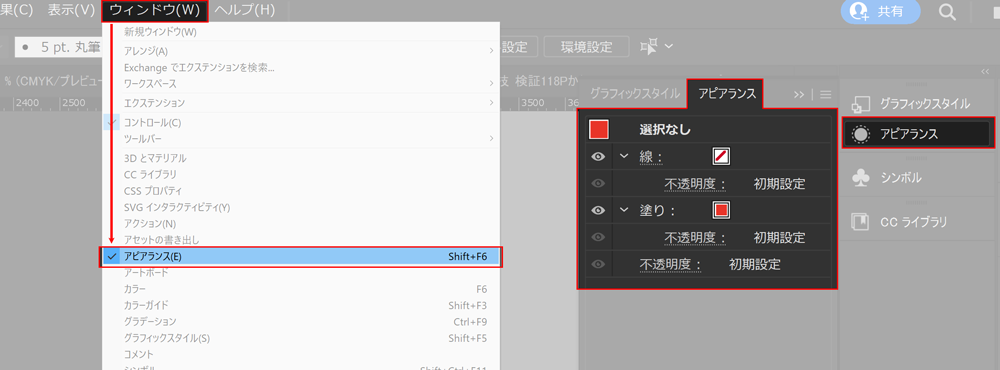Choose アートボード menu item

click(300, 273)
